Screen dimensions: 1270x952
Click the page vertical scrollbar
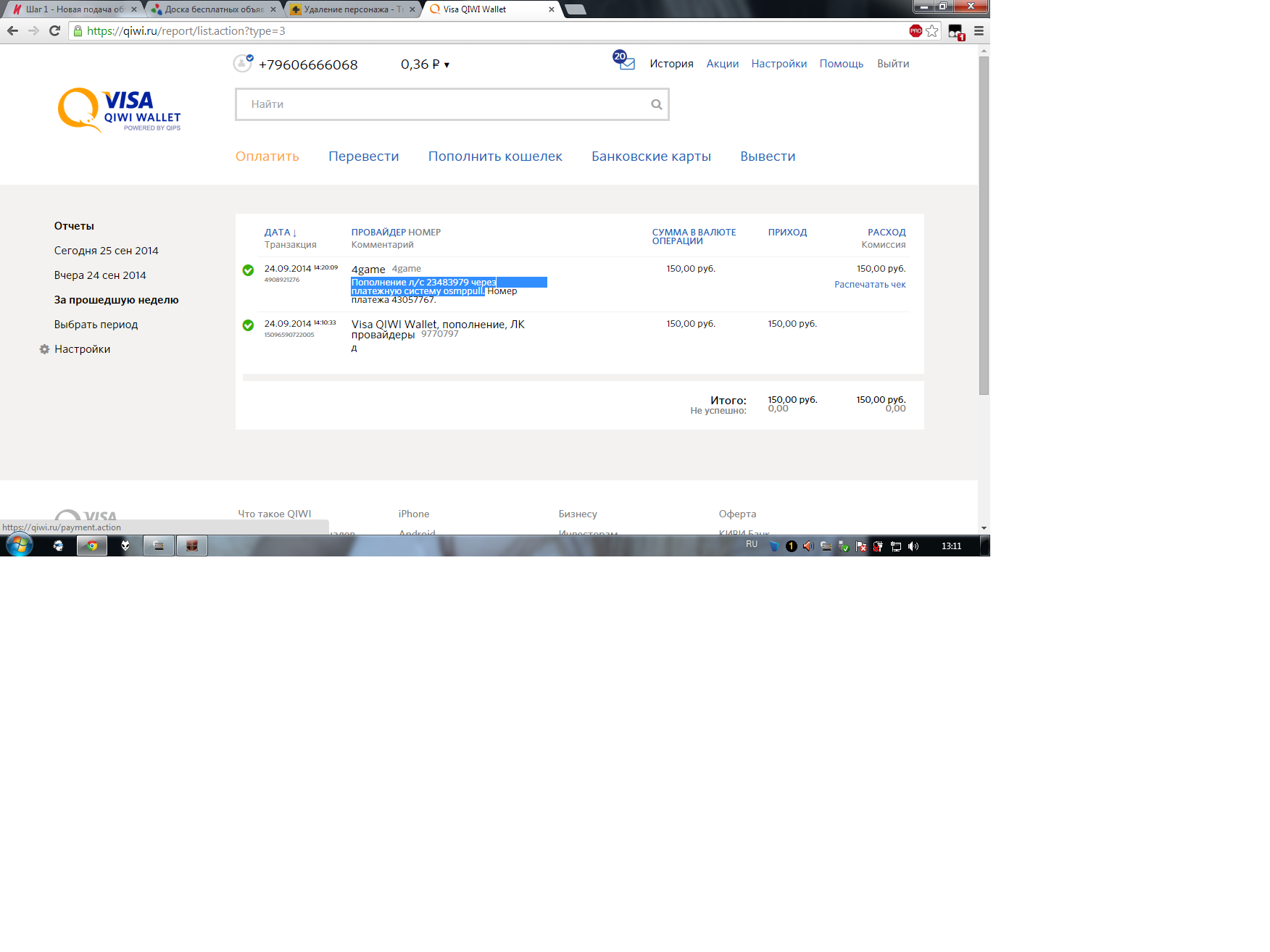(984, 225)
